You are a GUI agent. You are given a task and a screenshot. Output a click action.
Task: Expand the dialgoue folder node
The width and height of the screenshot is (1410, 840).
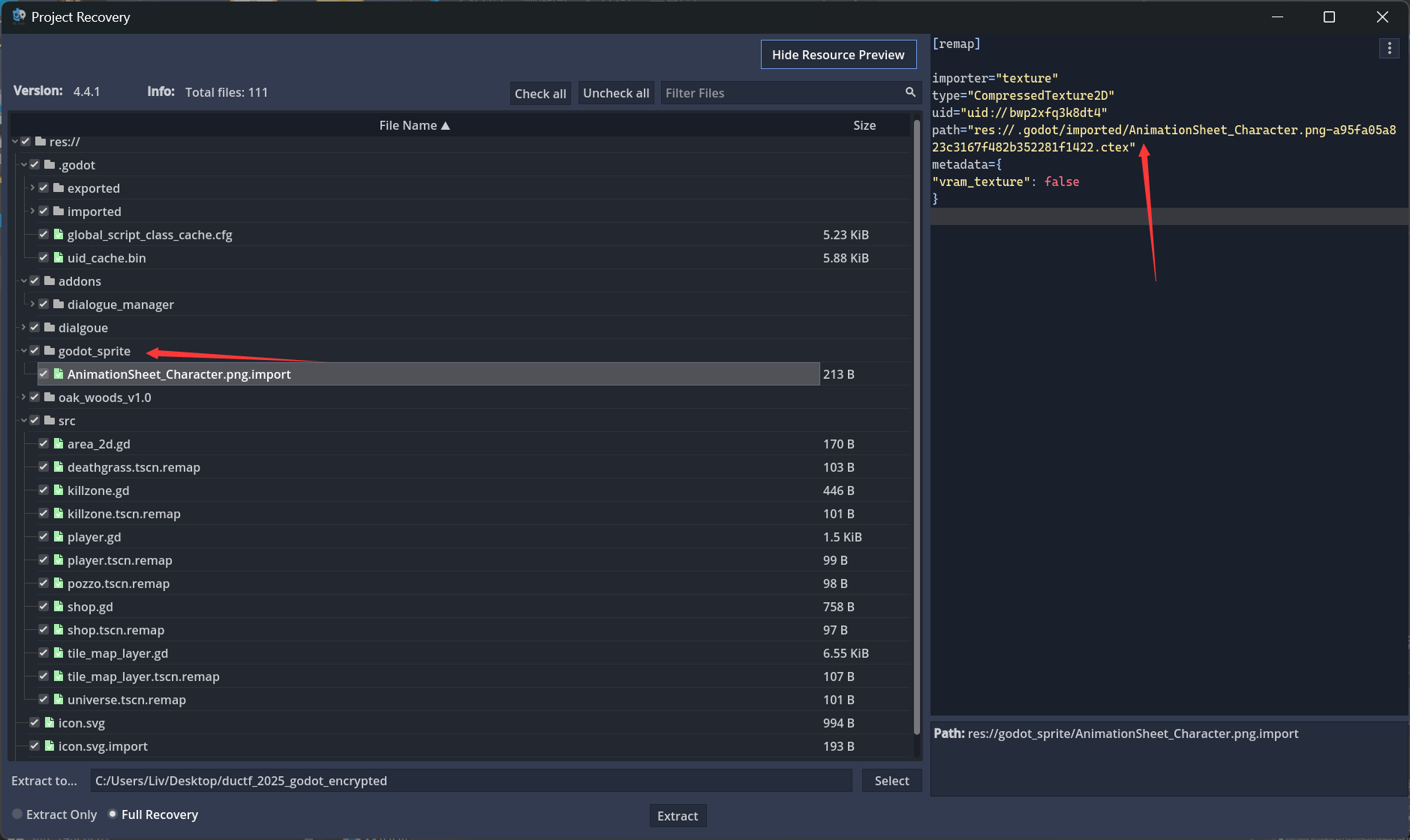(24, 327)
